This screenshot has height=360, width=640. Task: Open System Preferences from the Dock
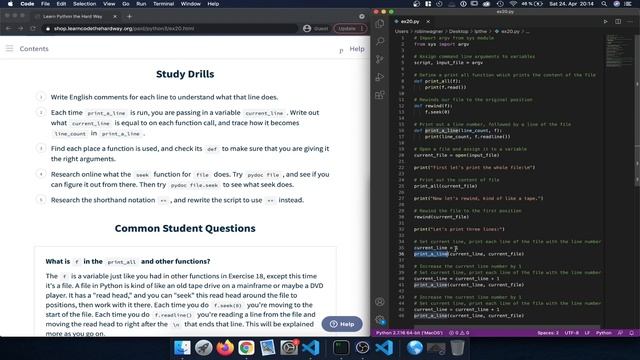click(289, 348)
